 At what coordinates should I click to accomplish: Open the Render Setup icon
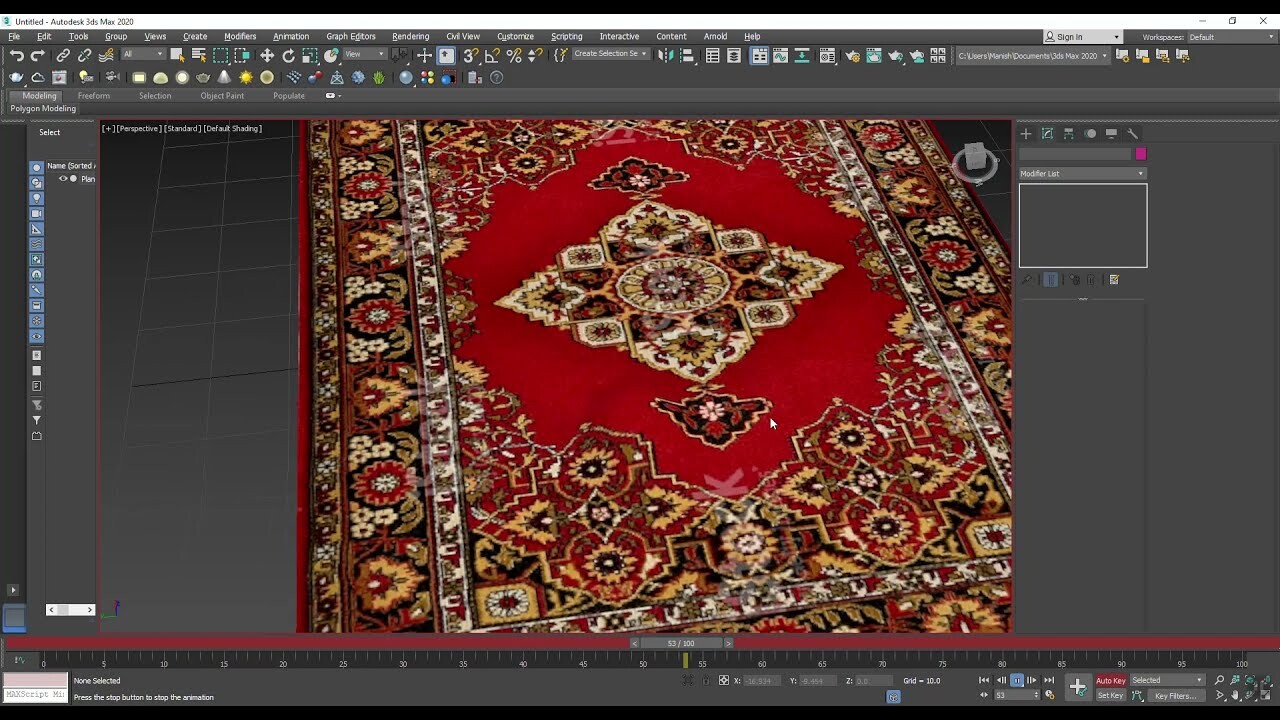[852, 56]
